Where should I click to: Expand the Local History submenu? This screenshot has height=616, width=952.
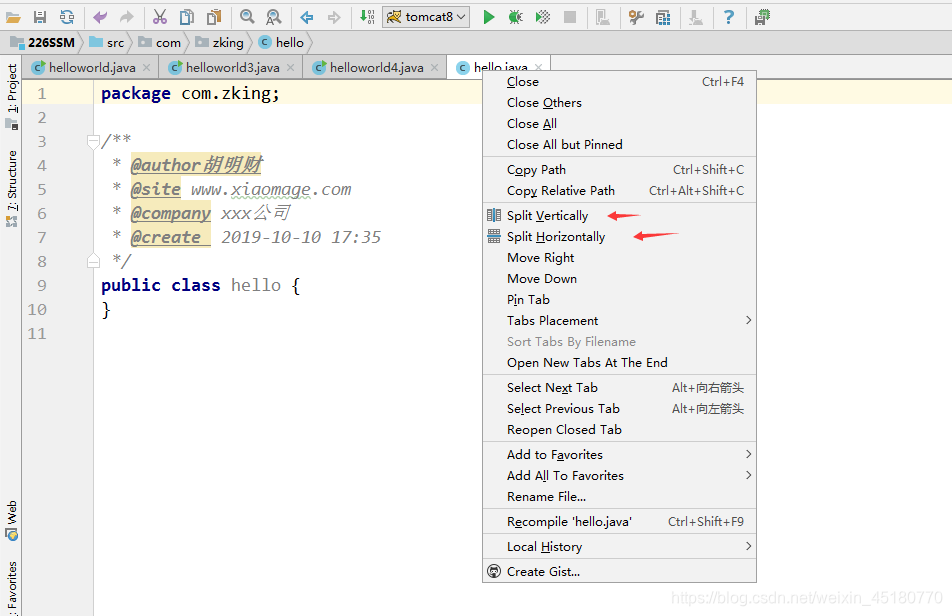coord(619,547)
